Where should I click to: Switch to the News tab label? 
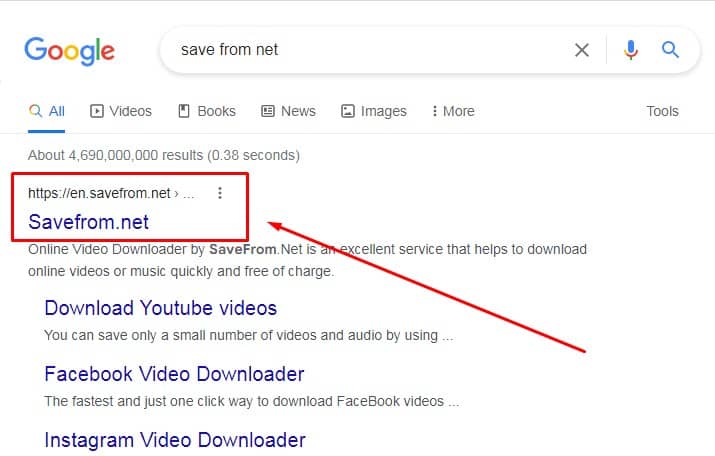coord(298,111)
